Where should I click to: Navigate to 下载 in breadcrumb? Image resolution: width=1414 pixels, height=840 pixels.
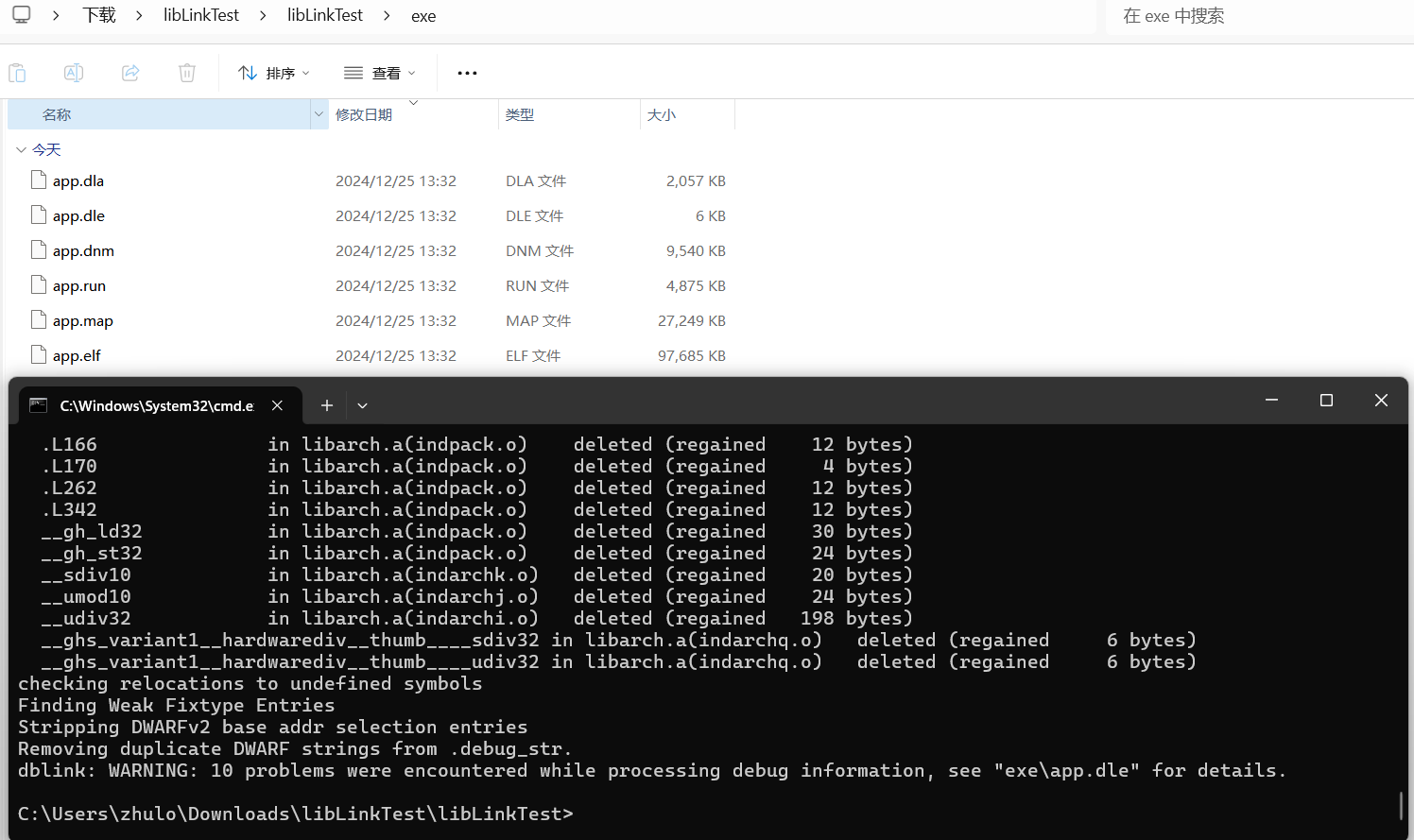[x=99, y=15]
